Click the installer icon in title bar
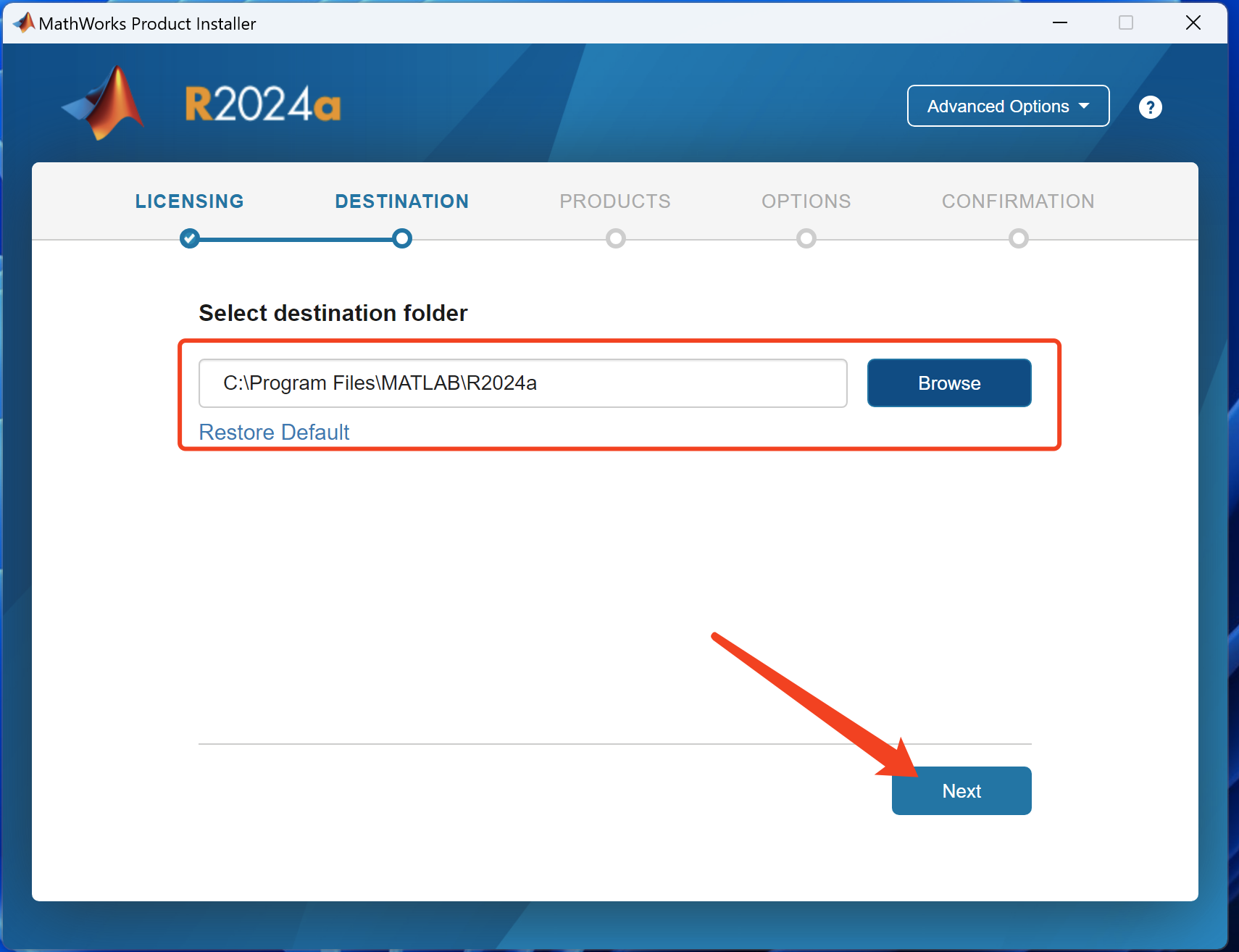This screenshot has width=1239, height=952. (x=24, y=23)
